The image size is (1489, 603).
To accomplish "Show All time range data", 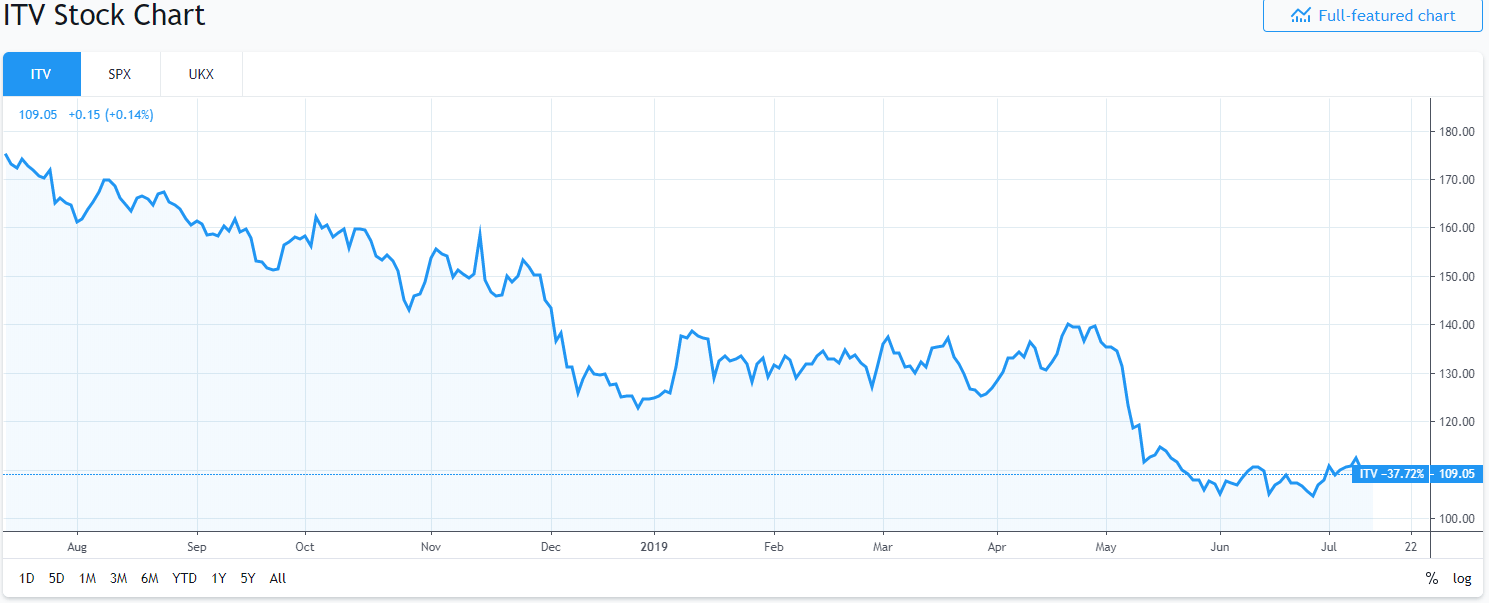I will tap(278, 578).
